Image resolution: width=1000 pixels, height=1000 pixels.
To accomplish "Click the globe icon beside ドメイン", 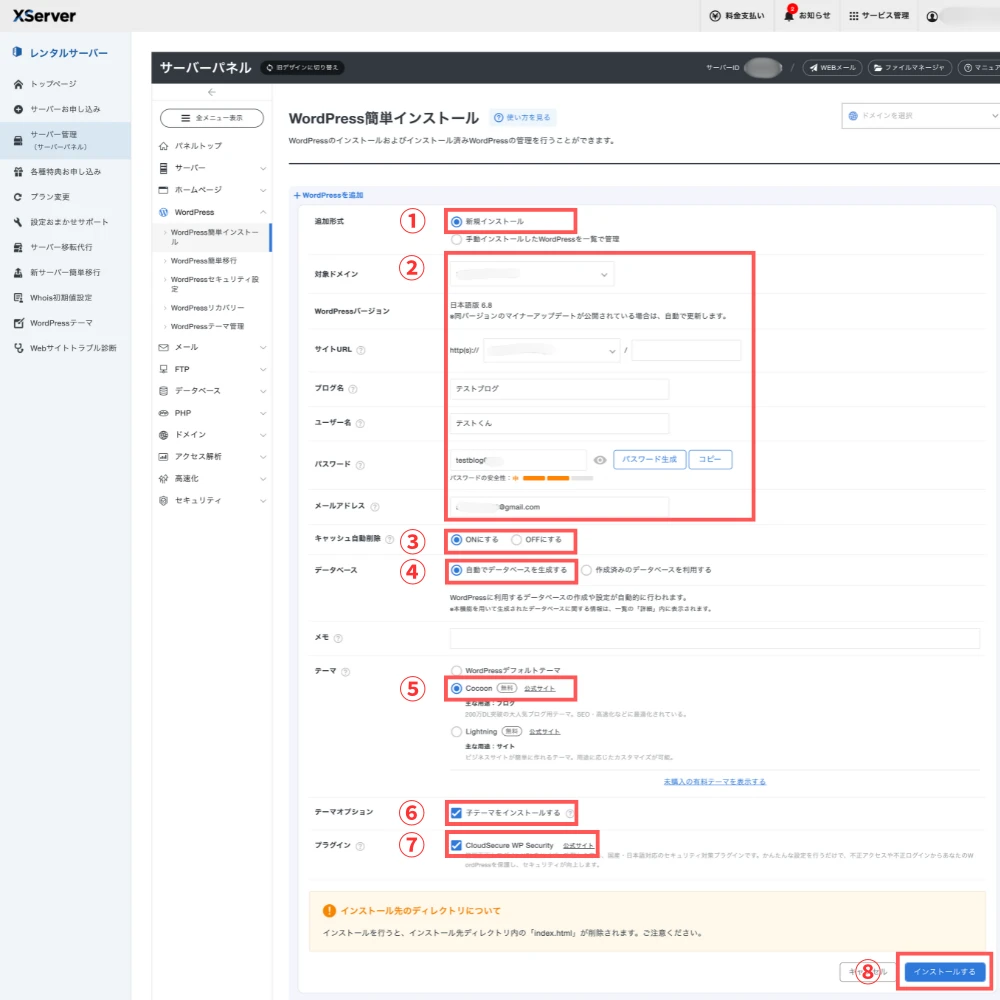I will [163, 435].
